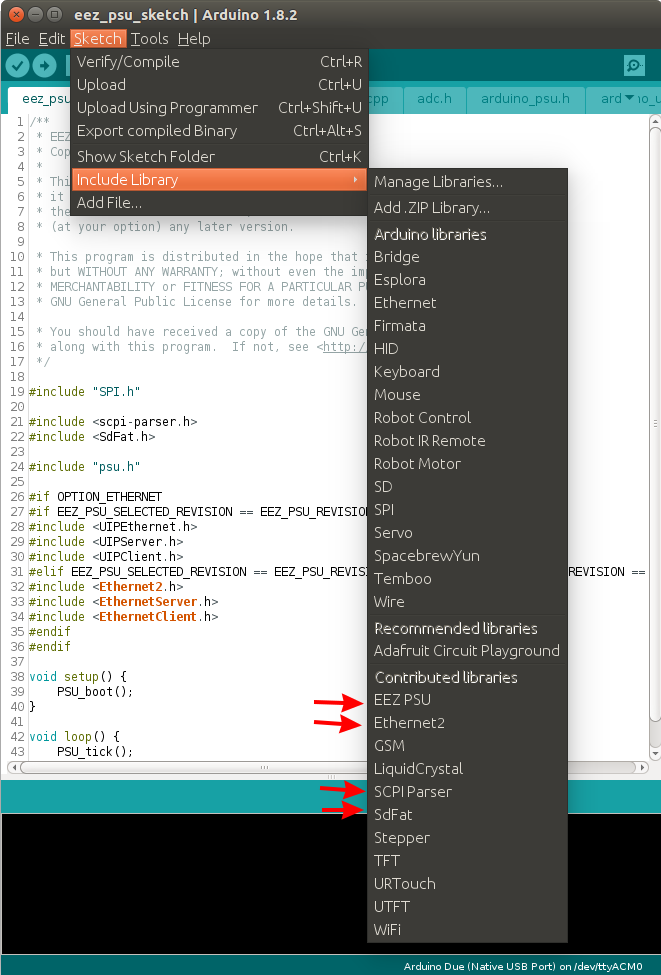The image size is (661, 975).
Task: Click the void loop() line
Action: tap(75, 737)
